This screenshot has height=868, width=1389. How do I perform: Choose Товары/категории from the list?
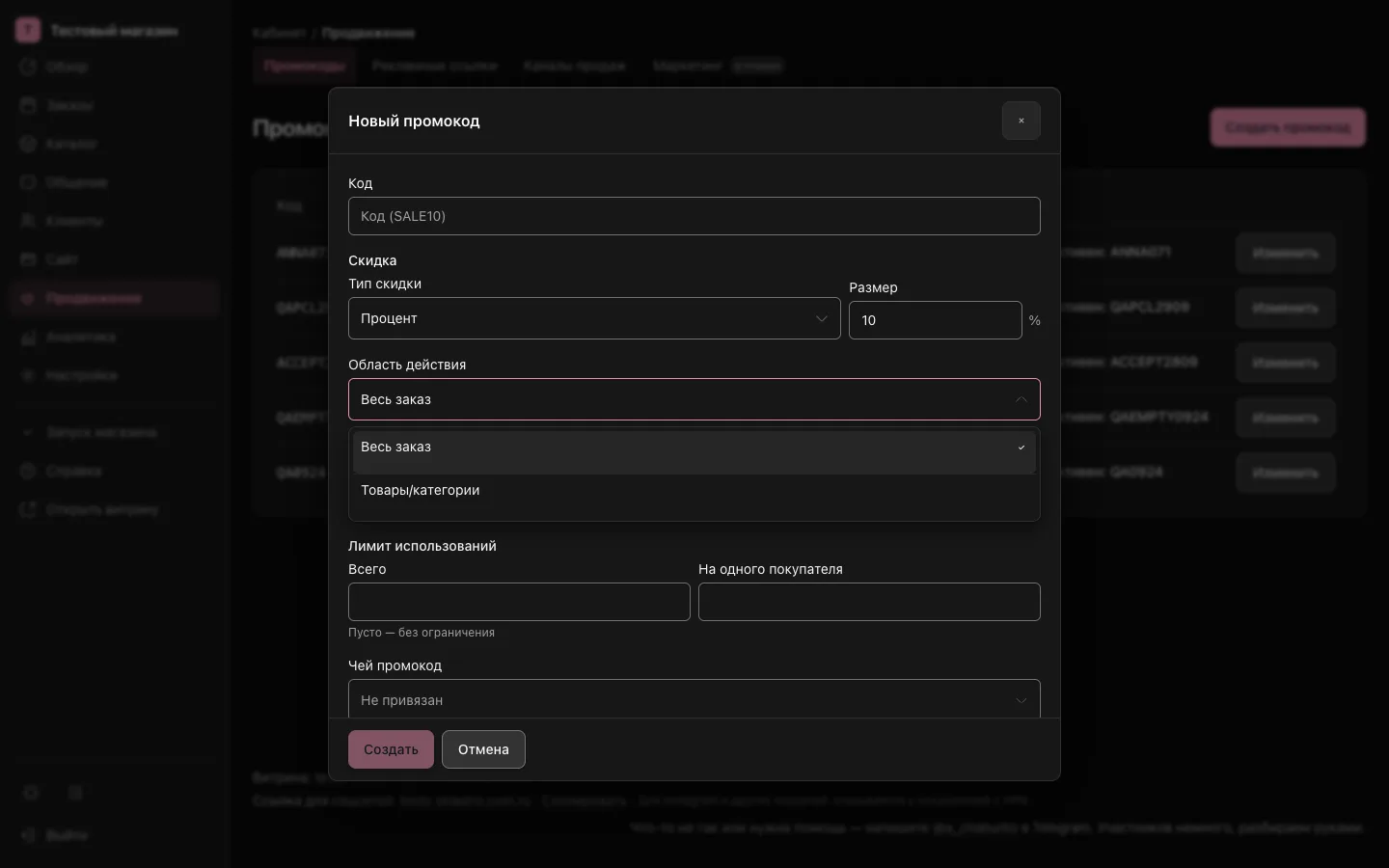click(x=694, y=495)
